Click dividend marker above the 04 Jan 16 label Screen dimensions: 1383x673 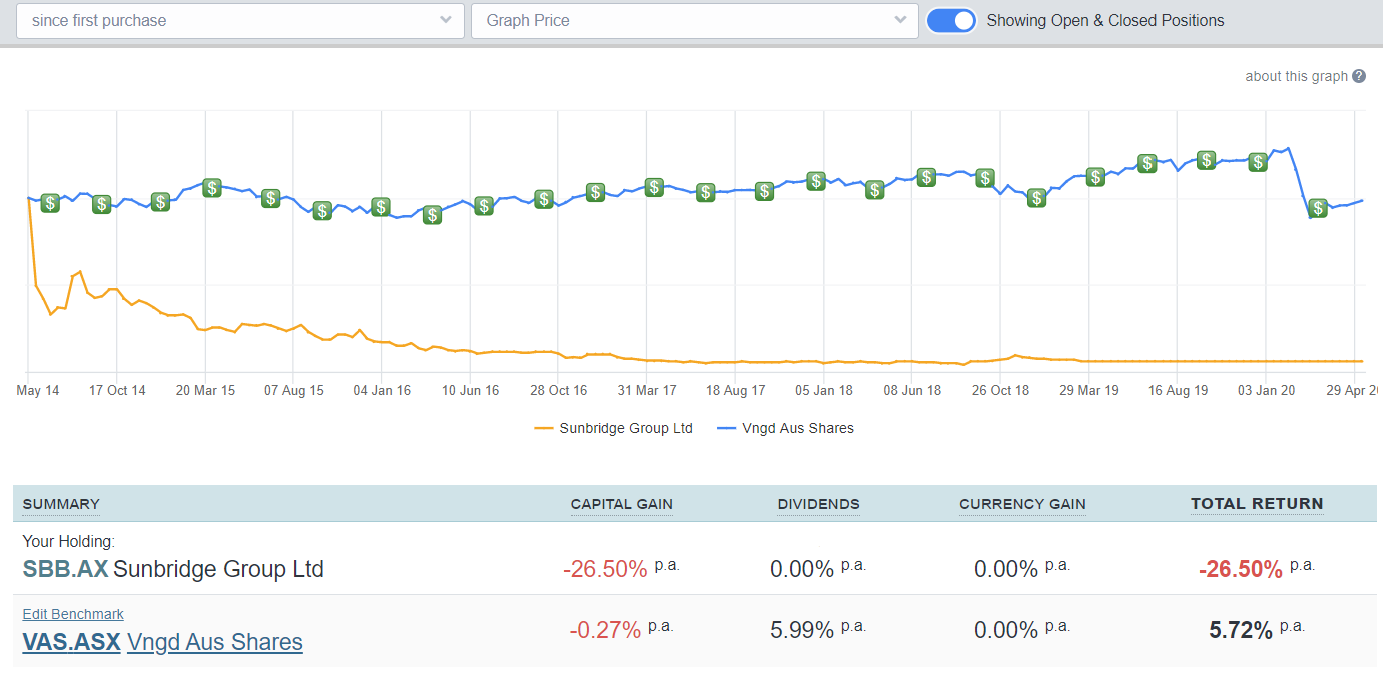click(x=381, y=207)
